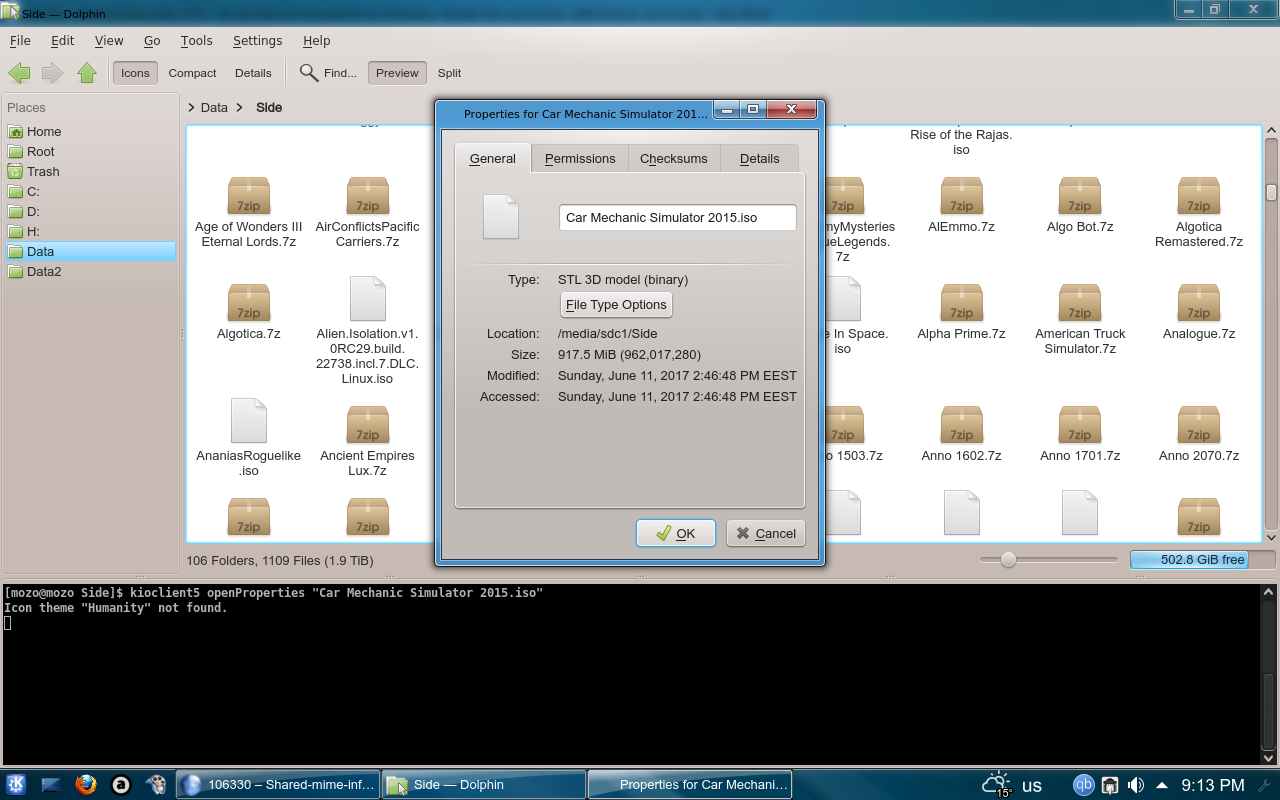This screenshot has width=1280, height=800.
Task: Adjust the icon zoom slider
Action: 1008,560
